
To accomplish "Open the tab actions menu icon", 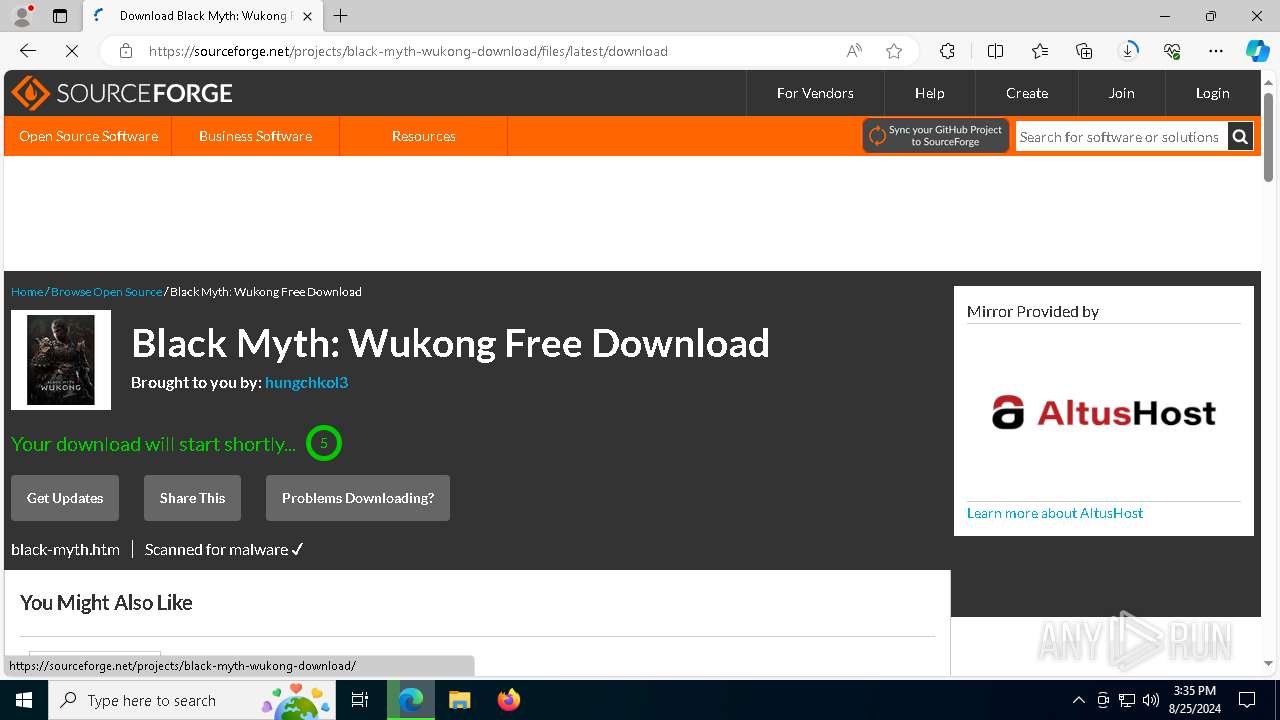I will tap(60, 16).
